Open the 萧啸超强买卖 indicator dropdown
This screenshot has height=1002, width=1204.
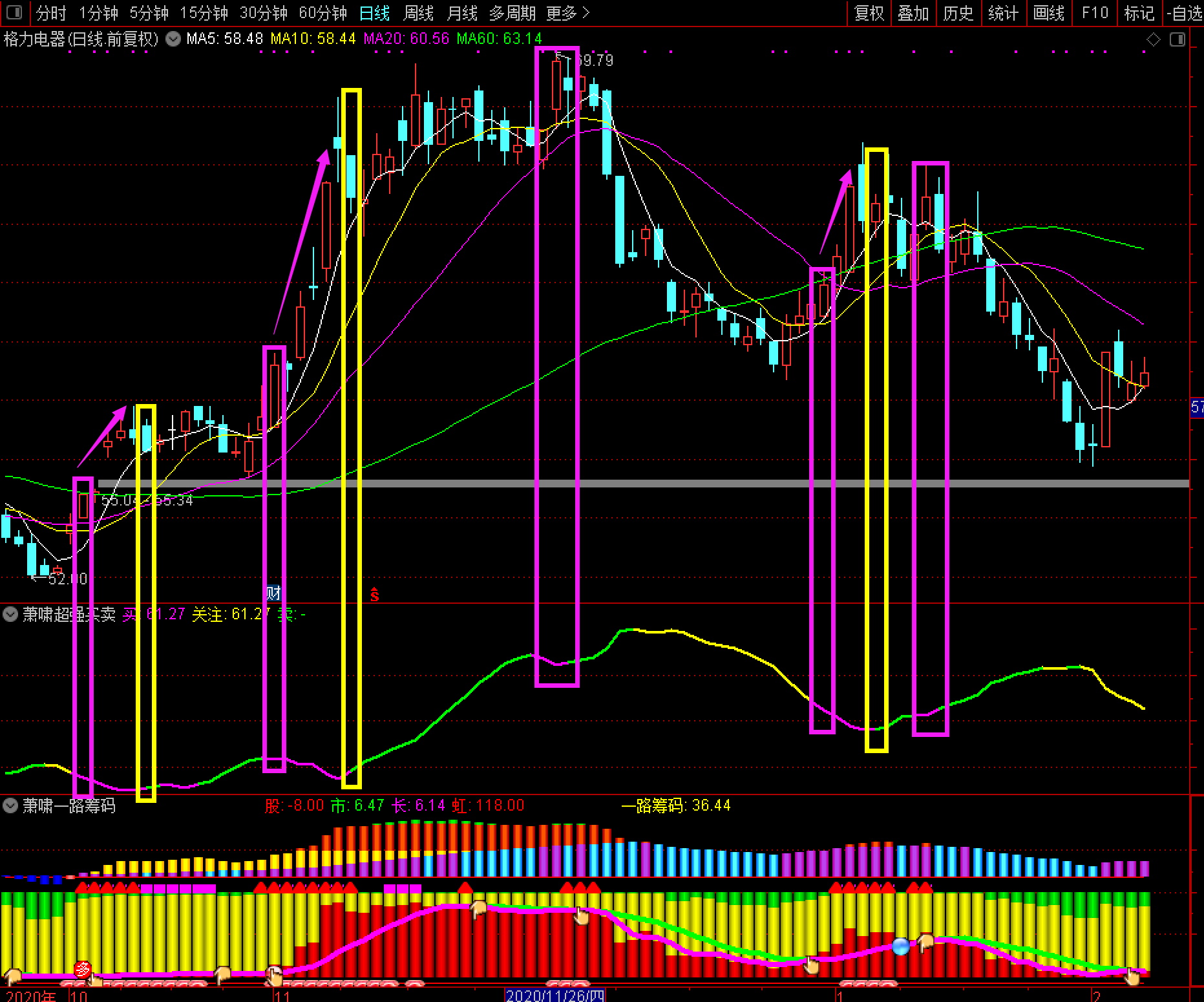click(x=10, y=613)
